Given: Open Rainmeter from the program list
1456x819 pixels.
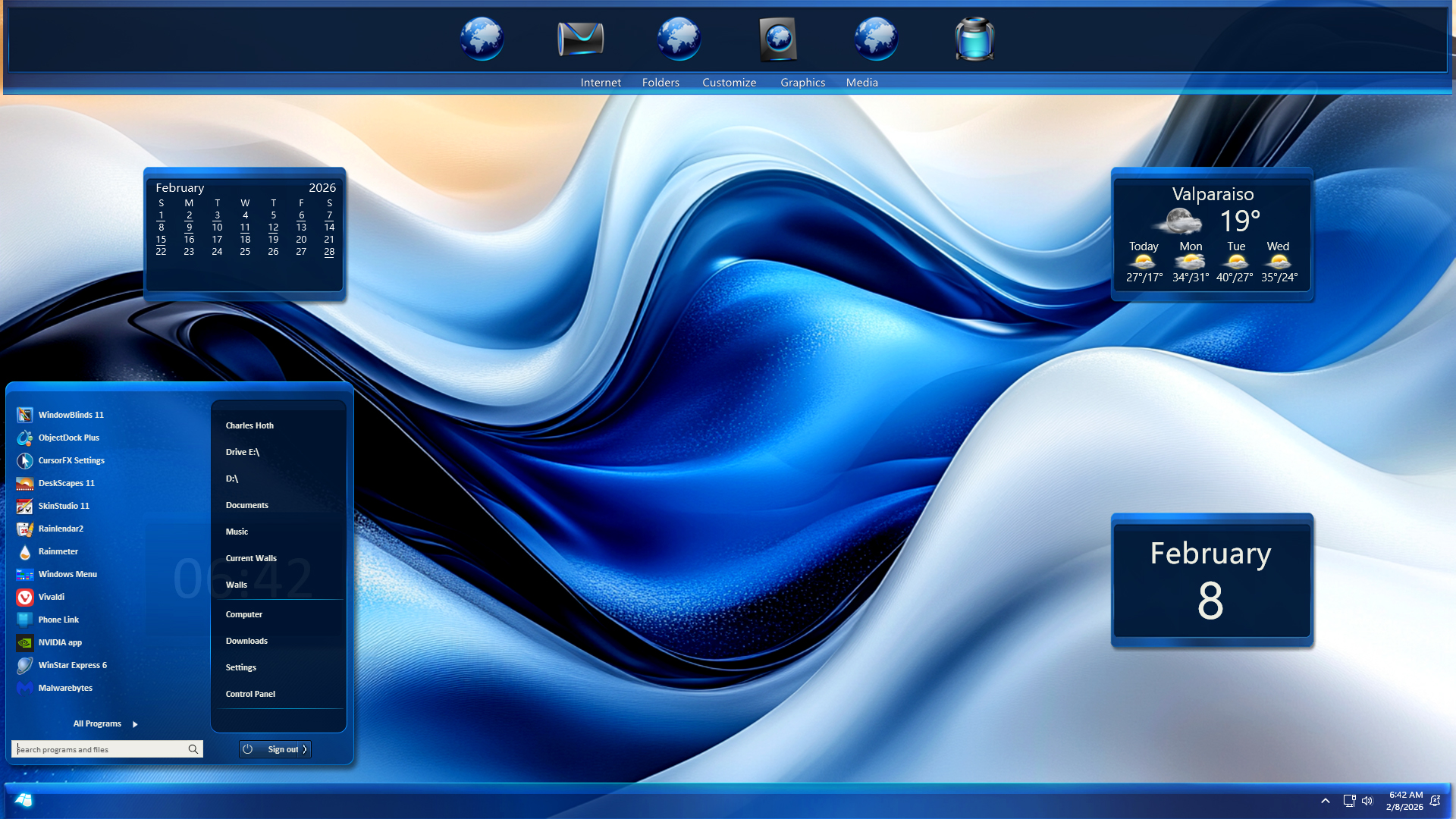Looking at the screenshot, I should (x=58, y=551).
